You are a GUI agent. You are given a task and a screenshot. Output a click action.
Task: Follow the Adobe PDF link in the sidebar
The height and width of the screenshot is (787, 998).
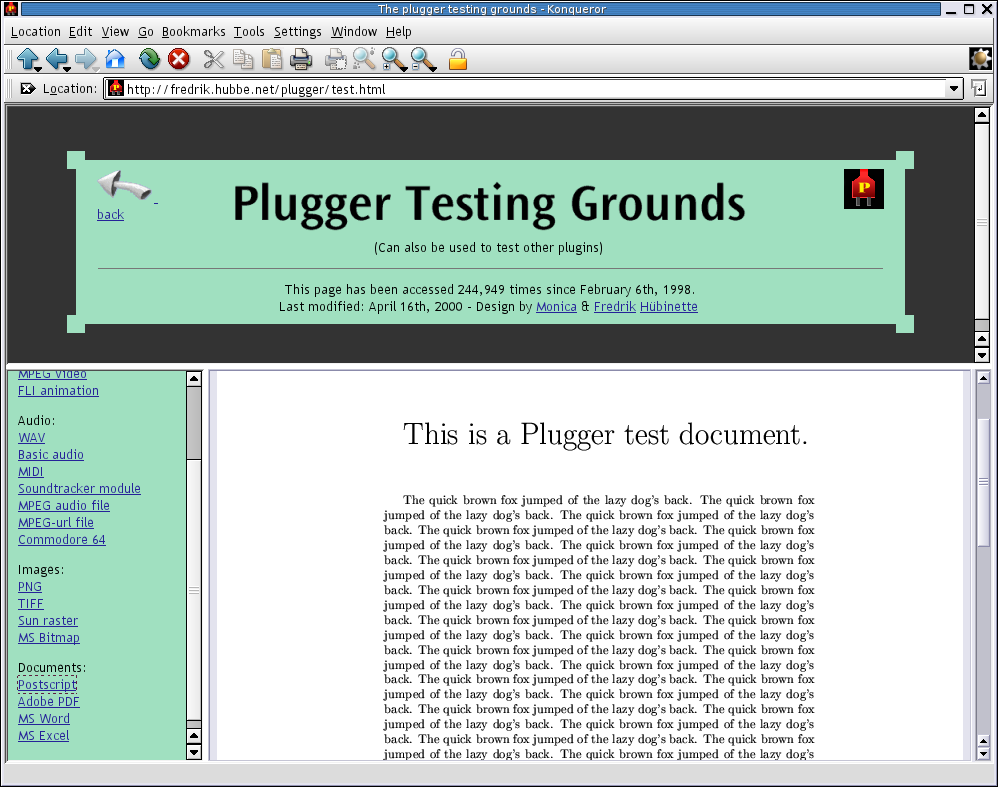coord(48,702)
